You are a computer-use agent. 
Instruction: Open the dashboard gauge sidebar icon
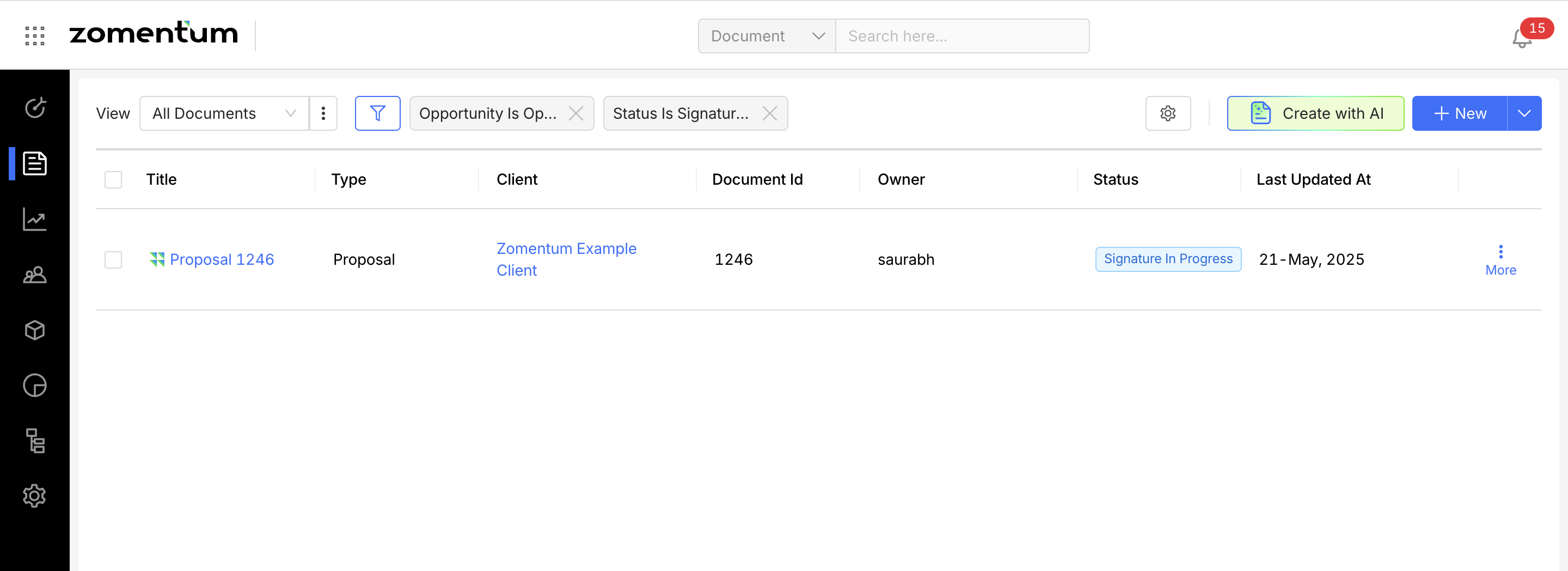tap(35, 108)
